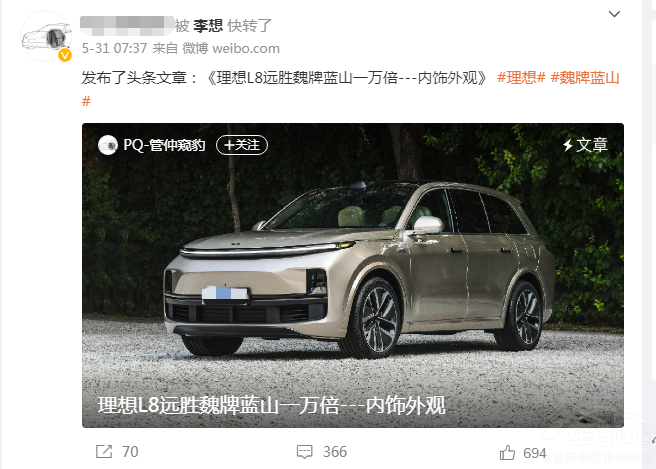Open comments via speech bubble icon
This screenshot has height=469, width=656.
(x=305, y=452)
